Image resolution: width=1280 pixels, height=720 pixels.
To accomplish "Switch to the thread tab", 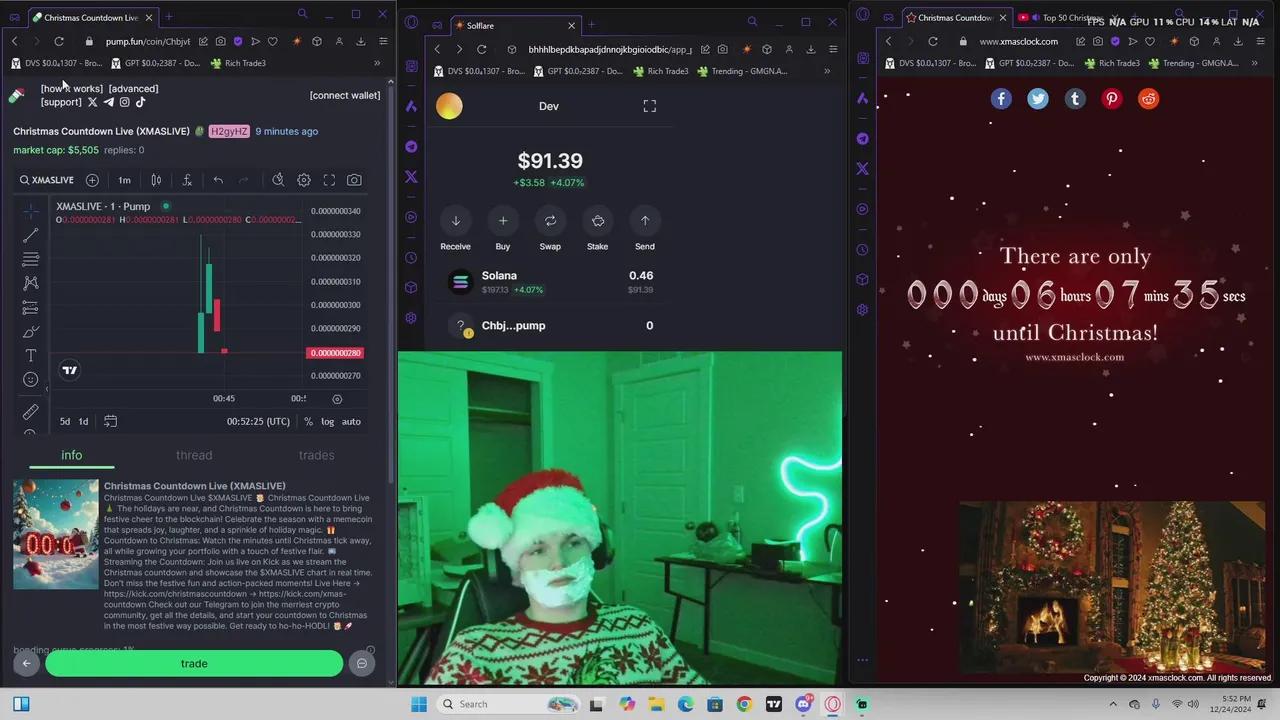I will click(x=194, y=455).
